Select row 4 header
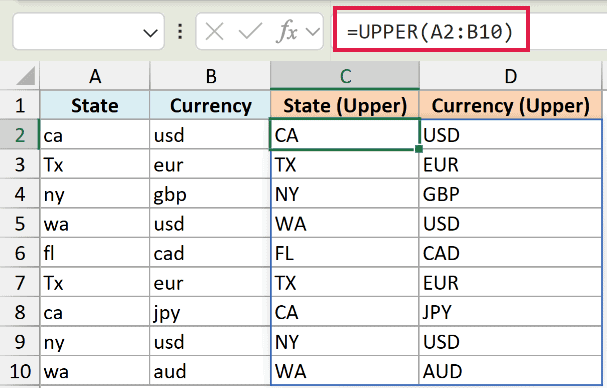The image size is (607, 388). click(20, 194)
